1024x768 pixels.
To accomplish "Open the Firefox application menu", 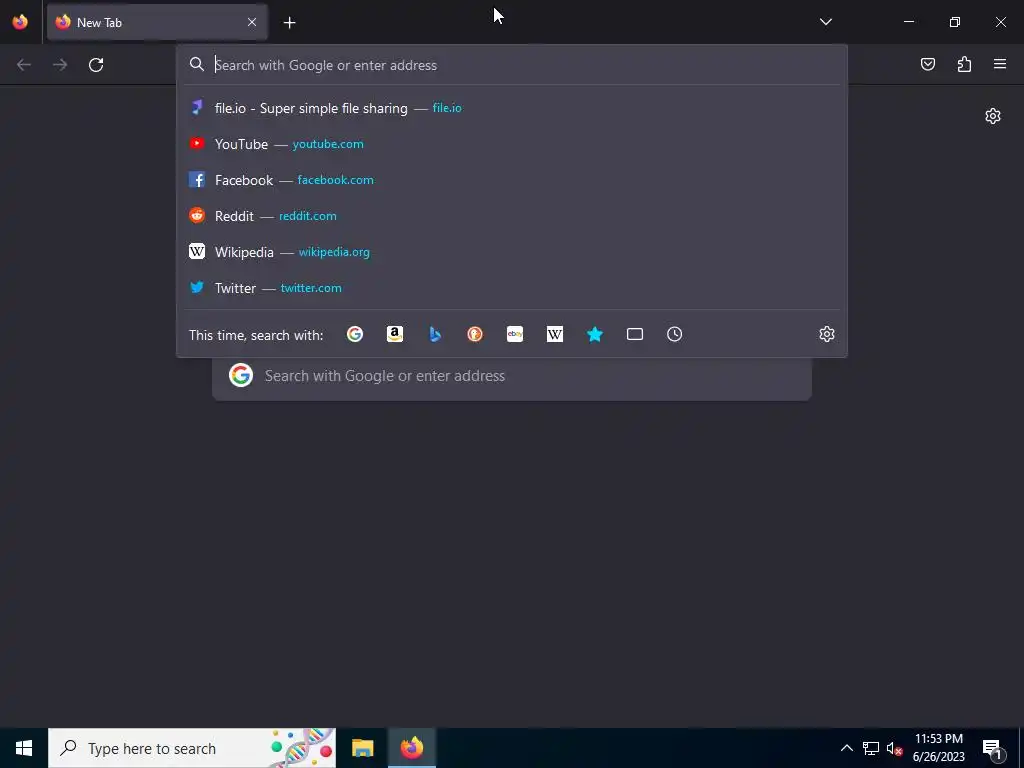I will click(x=1000, y=64).
